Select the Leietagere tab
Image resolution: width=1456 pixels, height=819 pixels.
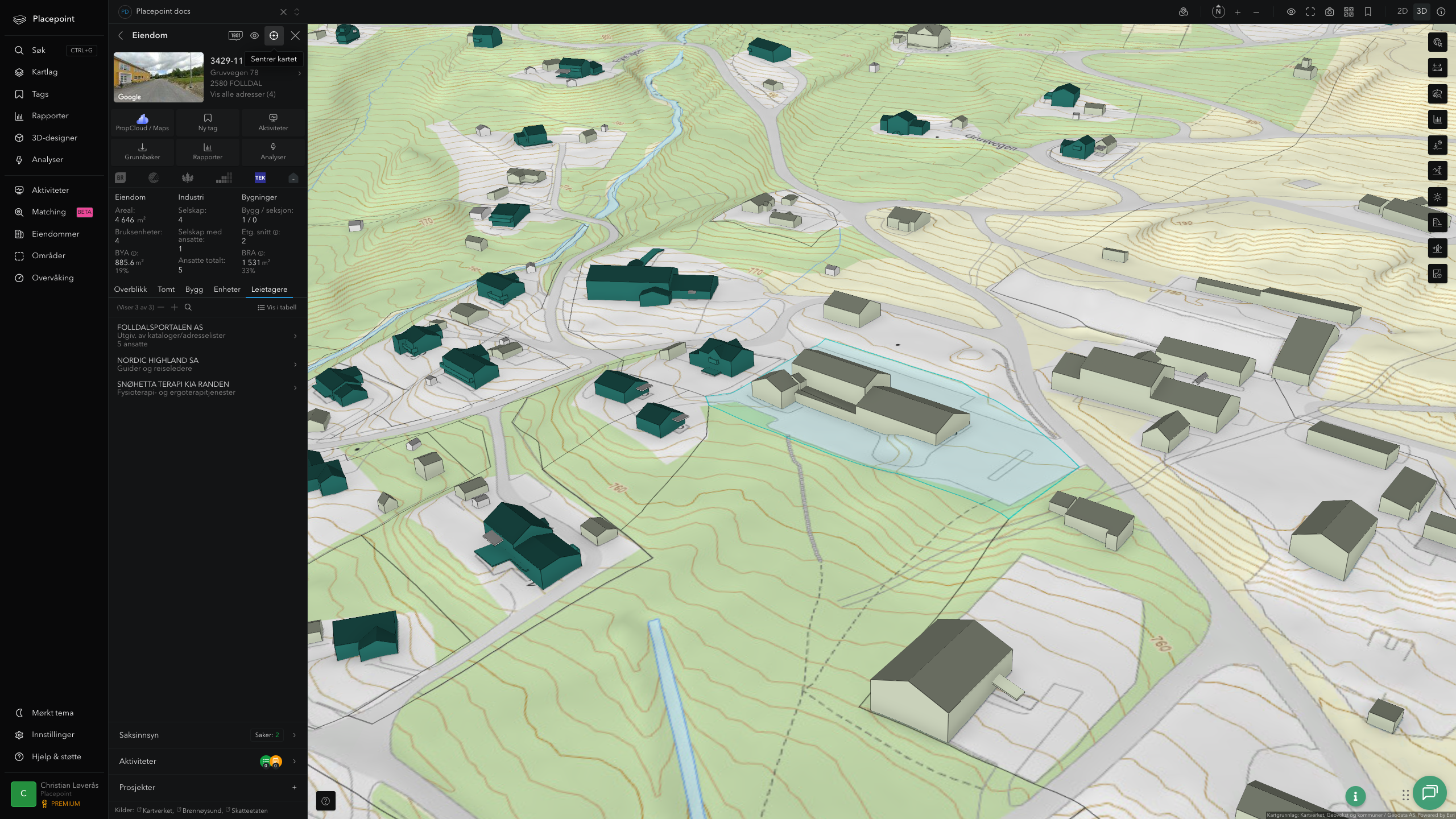[269, 289]
